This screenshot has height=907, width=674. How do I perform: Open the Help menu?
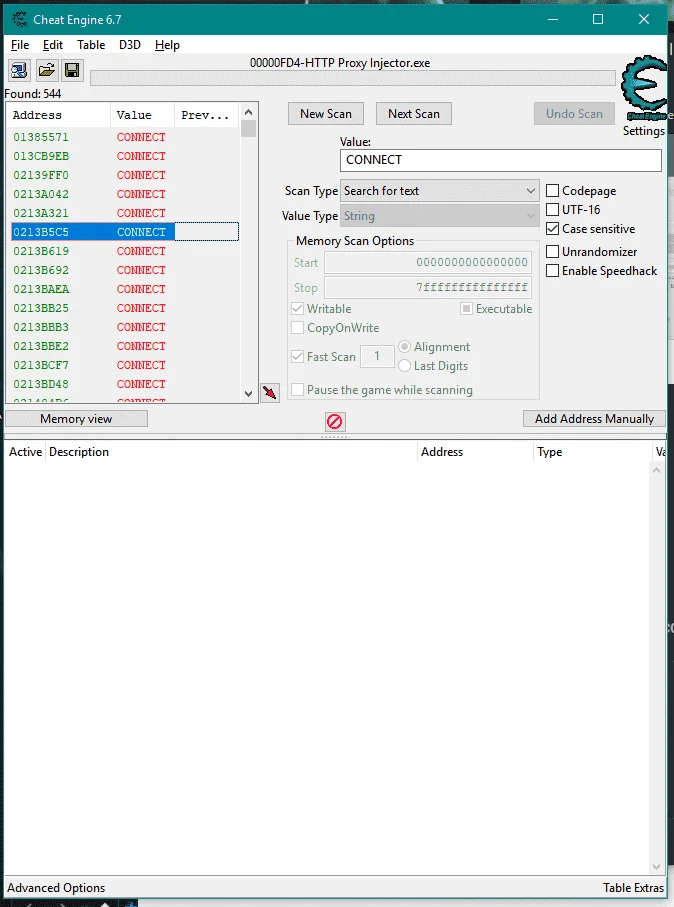167,45
